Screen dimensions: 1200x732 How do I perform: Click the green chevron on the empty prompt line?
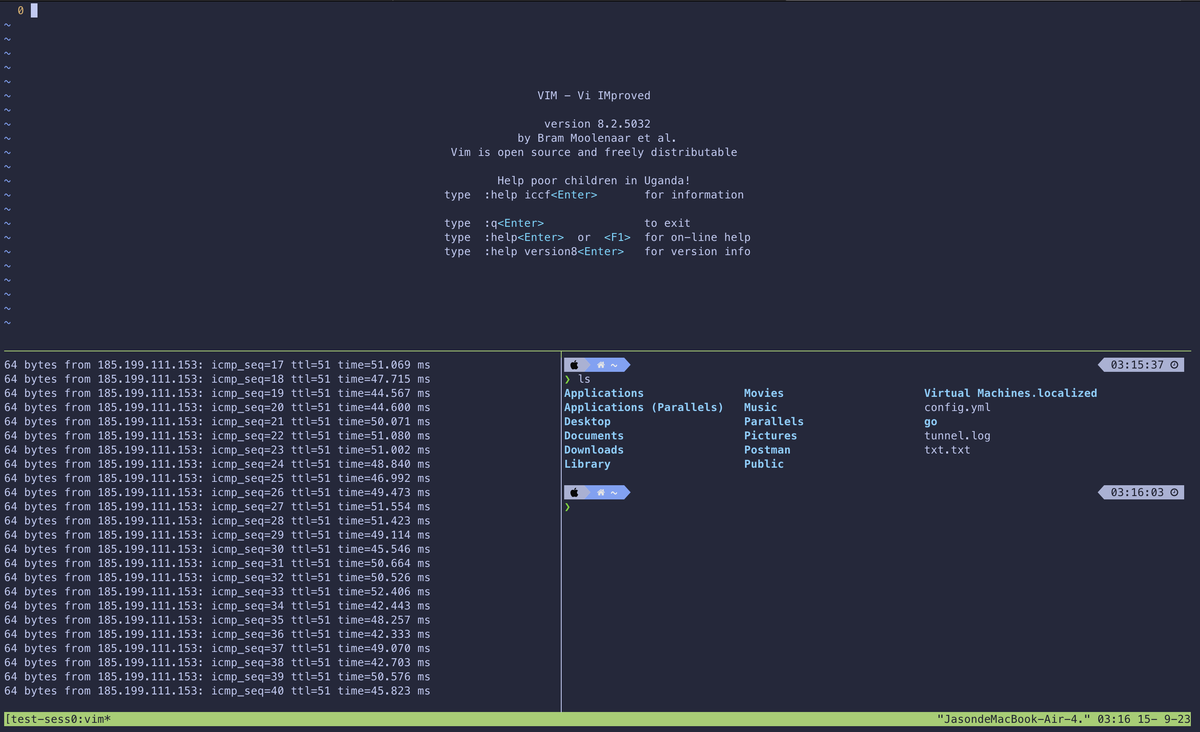(567, 507)
